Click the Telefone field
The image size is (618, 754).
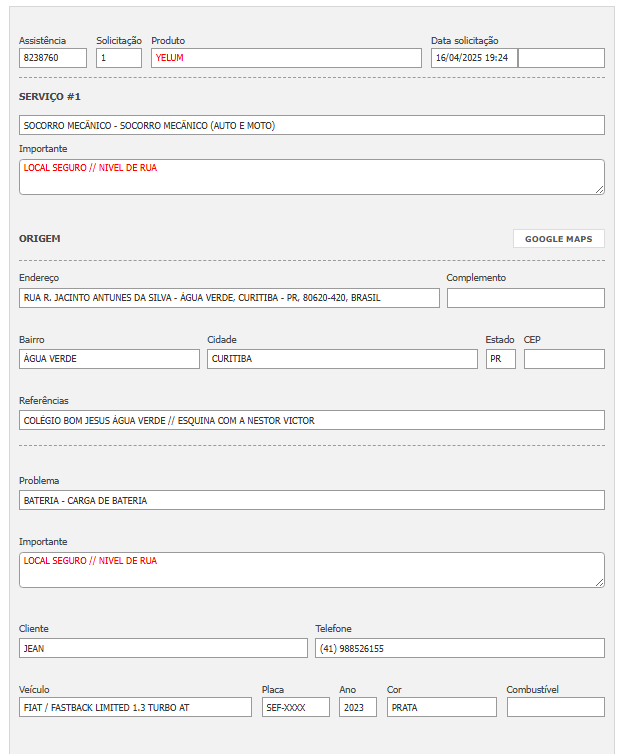pyautogui.click(x=459, y=648)
